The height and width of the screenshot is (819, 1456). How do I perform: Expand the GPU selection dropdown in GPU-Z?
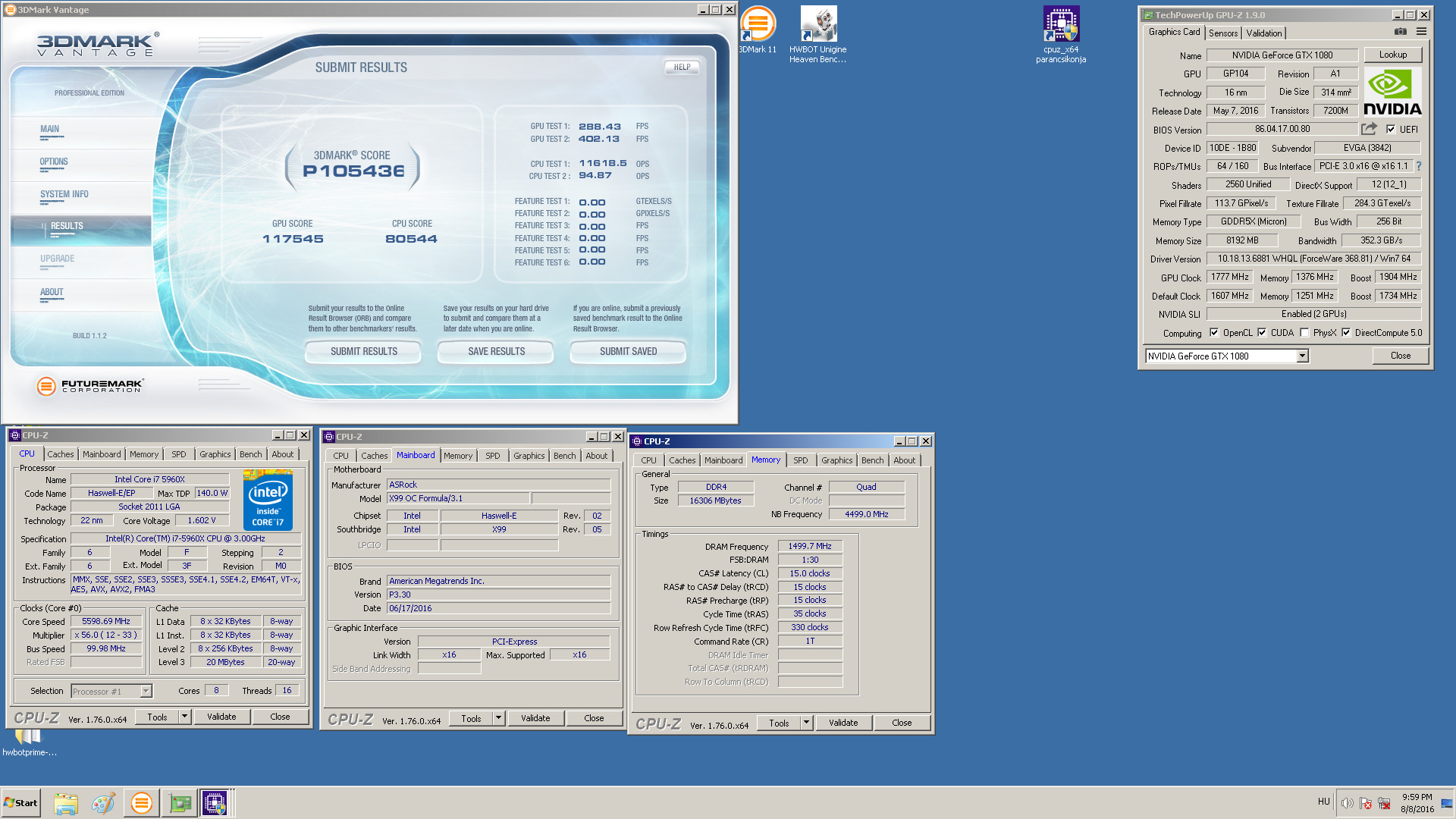(1302, 356)
